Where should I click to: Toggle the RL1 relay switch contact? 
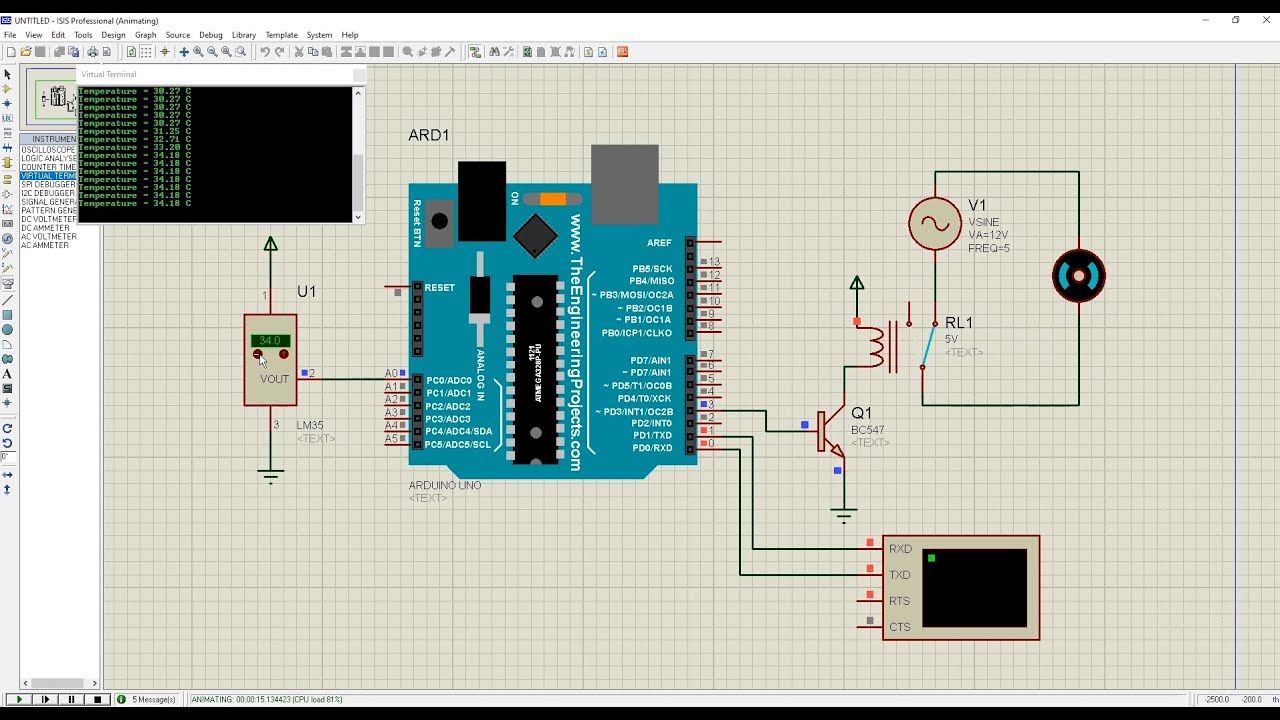tap(928, 346)
